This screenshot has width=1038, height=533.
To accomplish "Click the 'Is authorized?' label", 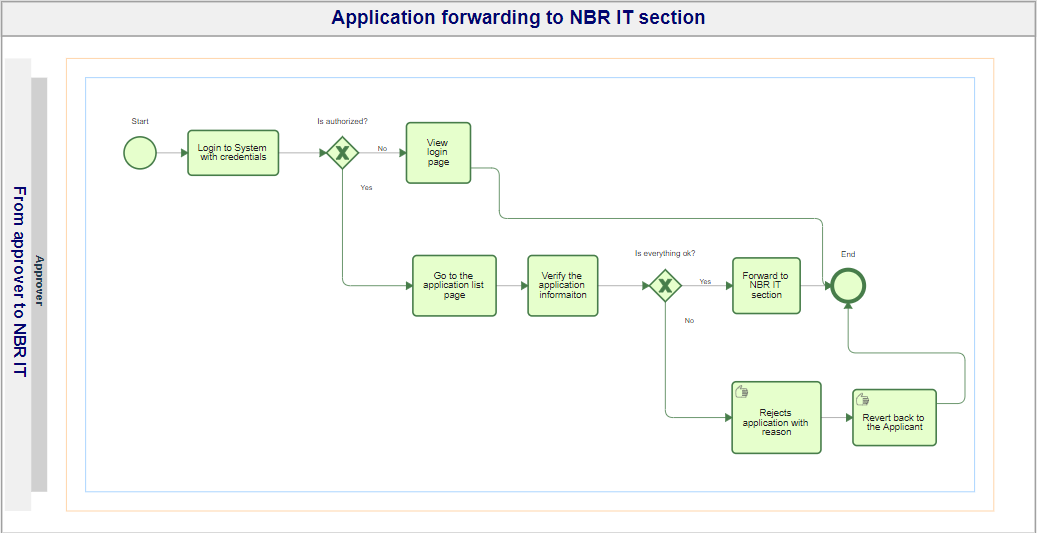I will point(342,121).
